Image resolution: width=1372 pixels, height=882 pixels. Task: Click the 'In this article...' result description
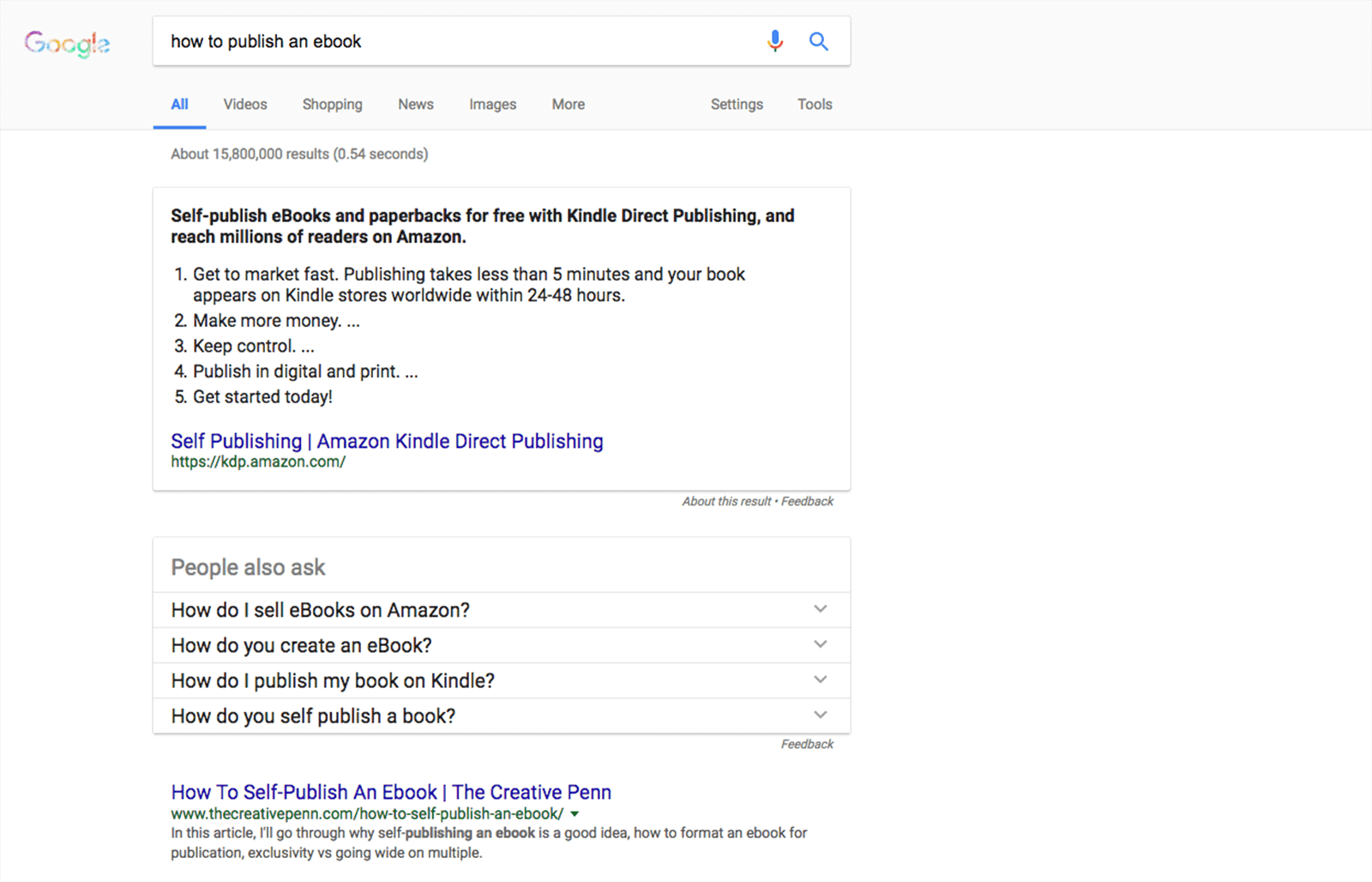[489, 843]
